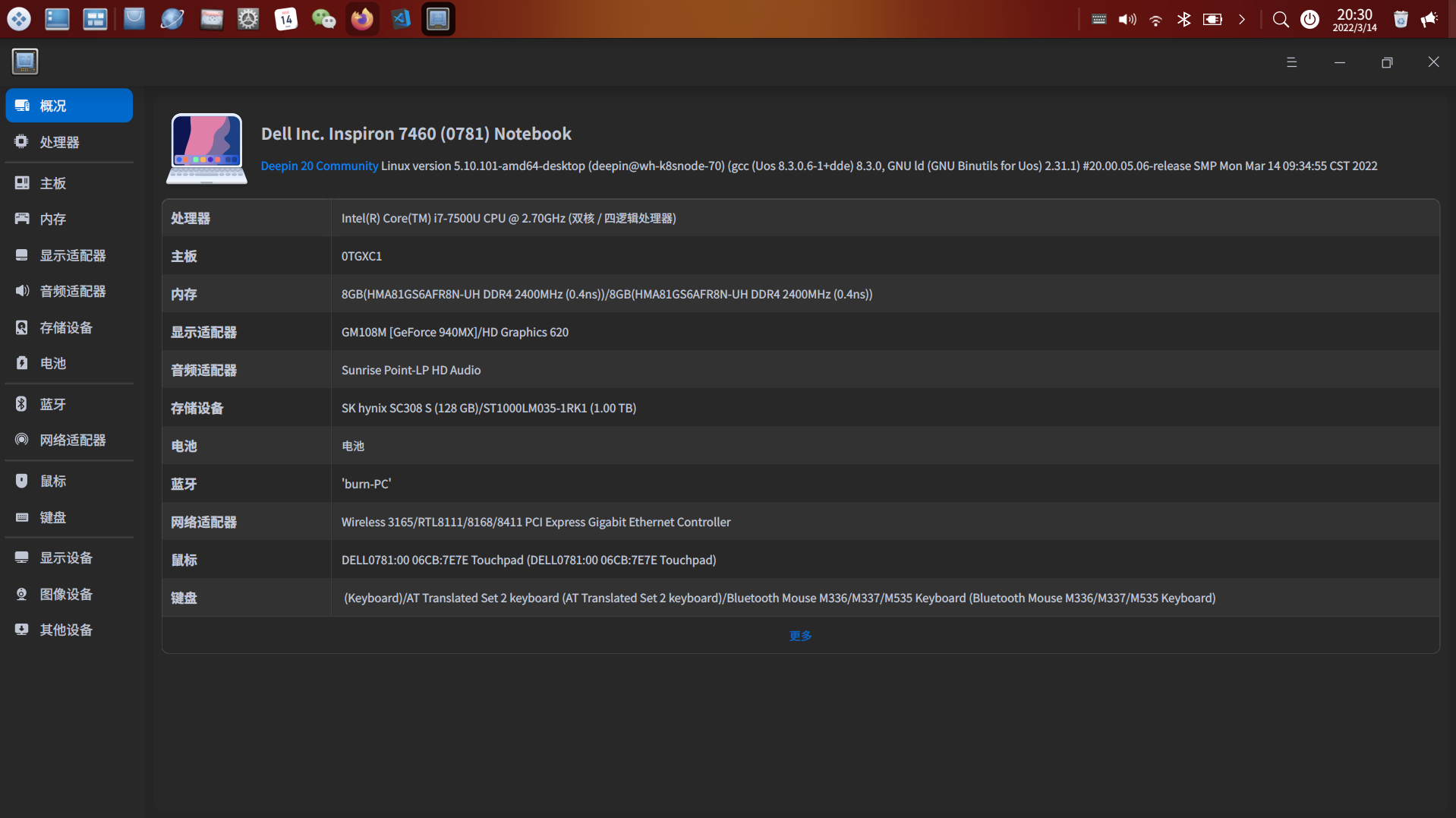Click the 存储设备 row label in table

pyautogui.click(x=197, y=408)
